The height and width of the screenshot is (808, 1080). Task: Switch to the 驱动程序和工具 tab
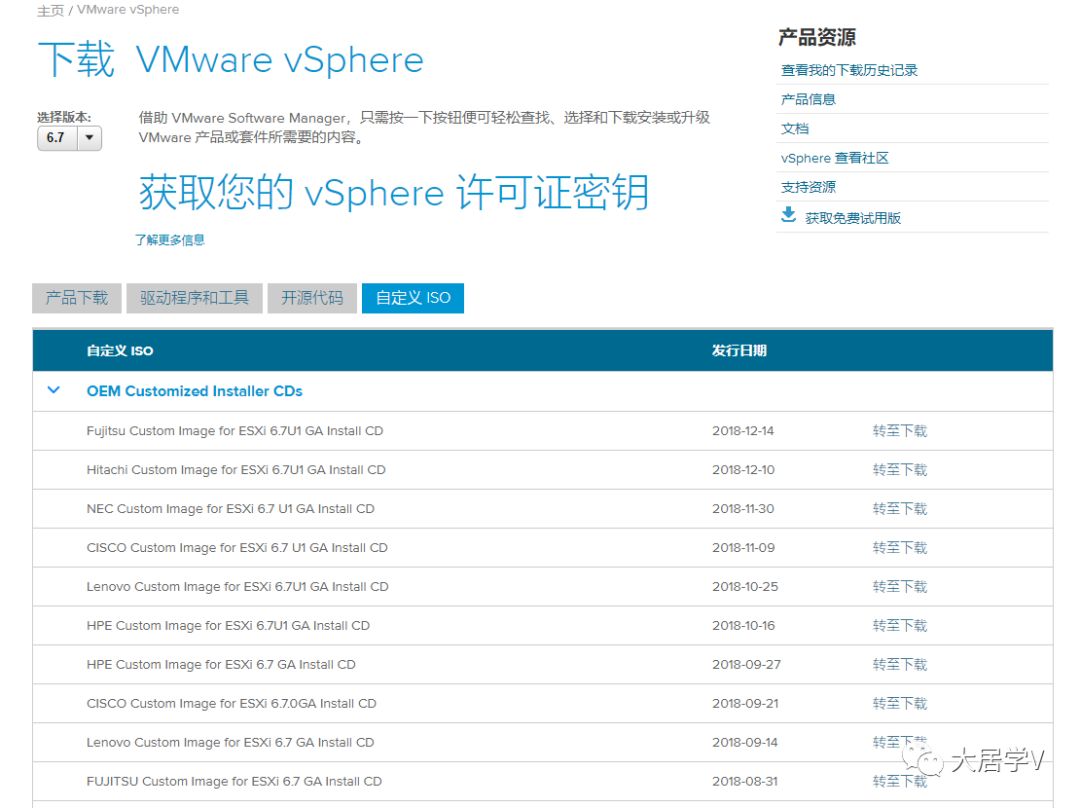click(194, 298)
